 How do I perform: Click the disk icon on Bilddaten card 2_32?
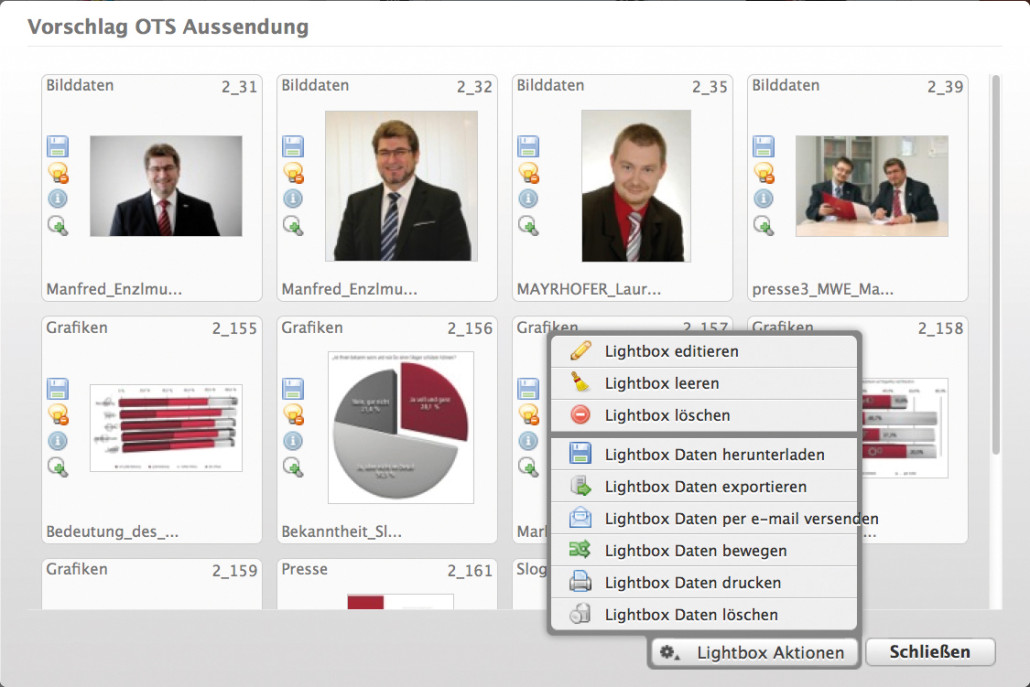293,146
